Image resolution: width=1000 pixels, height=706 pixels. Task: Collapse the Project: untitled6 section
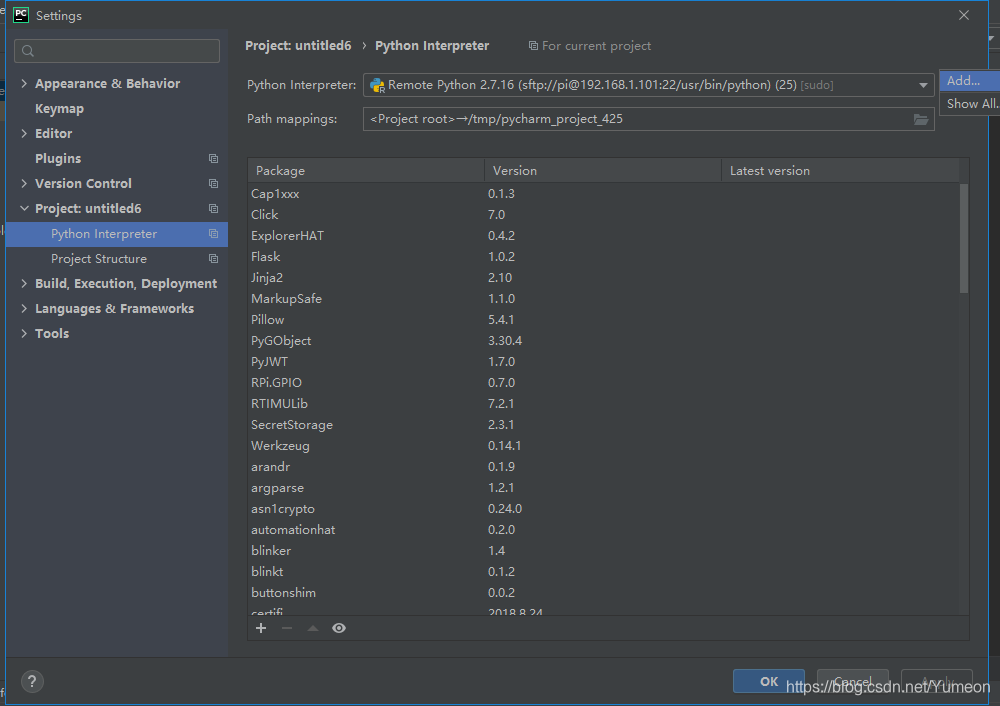click(24, 209)
